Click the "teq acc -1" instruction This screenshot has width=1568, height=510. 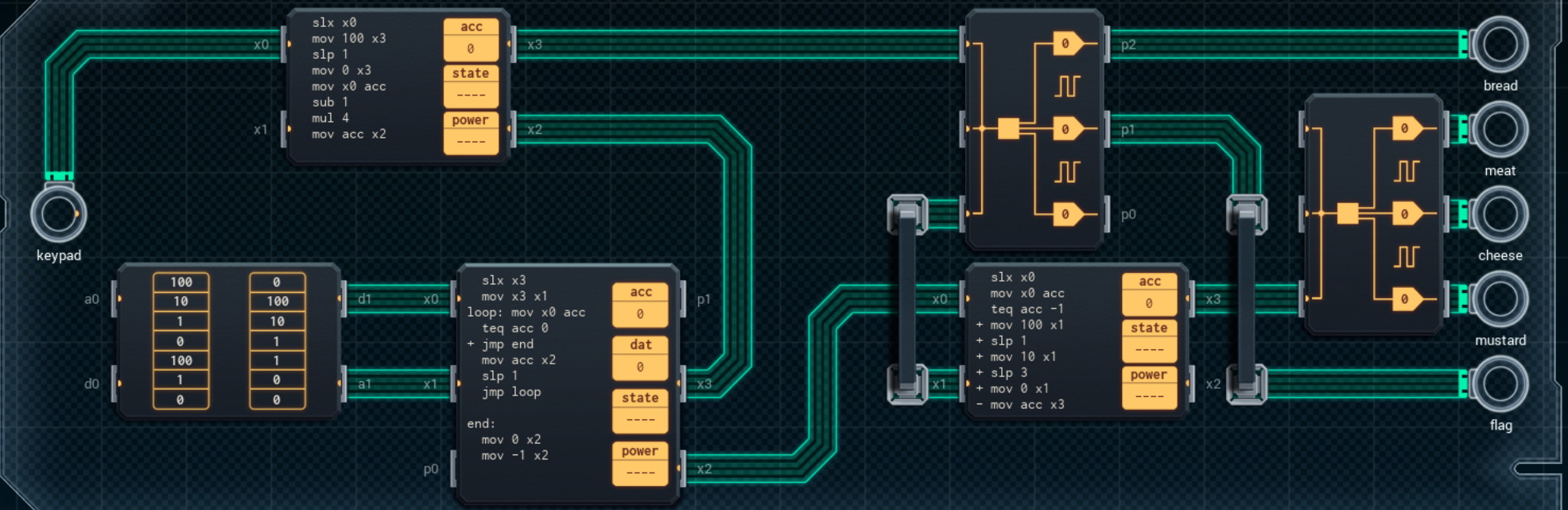point(1027,310)
